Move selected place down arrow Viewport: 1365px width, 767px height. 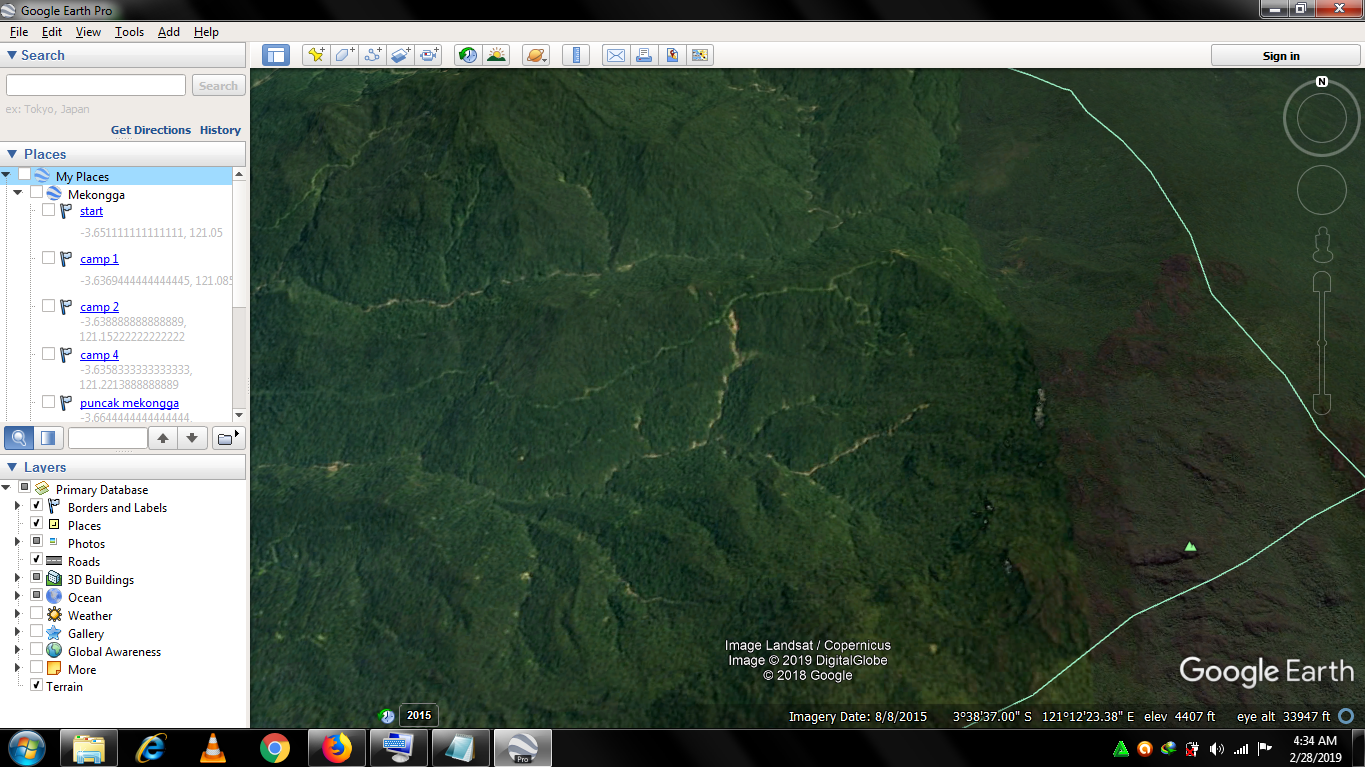[x=192, y=438]
